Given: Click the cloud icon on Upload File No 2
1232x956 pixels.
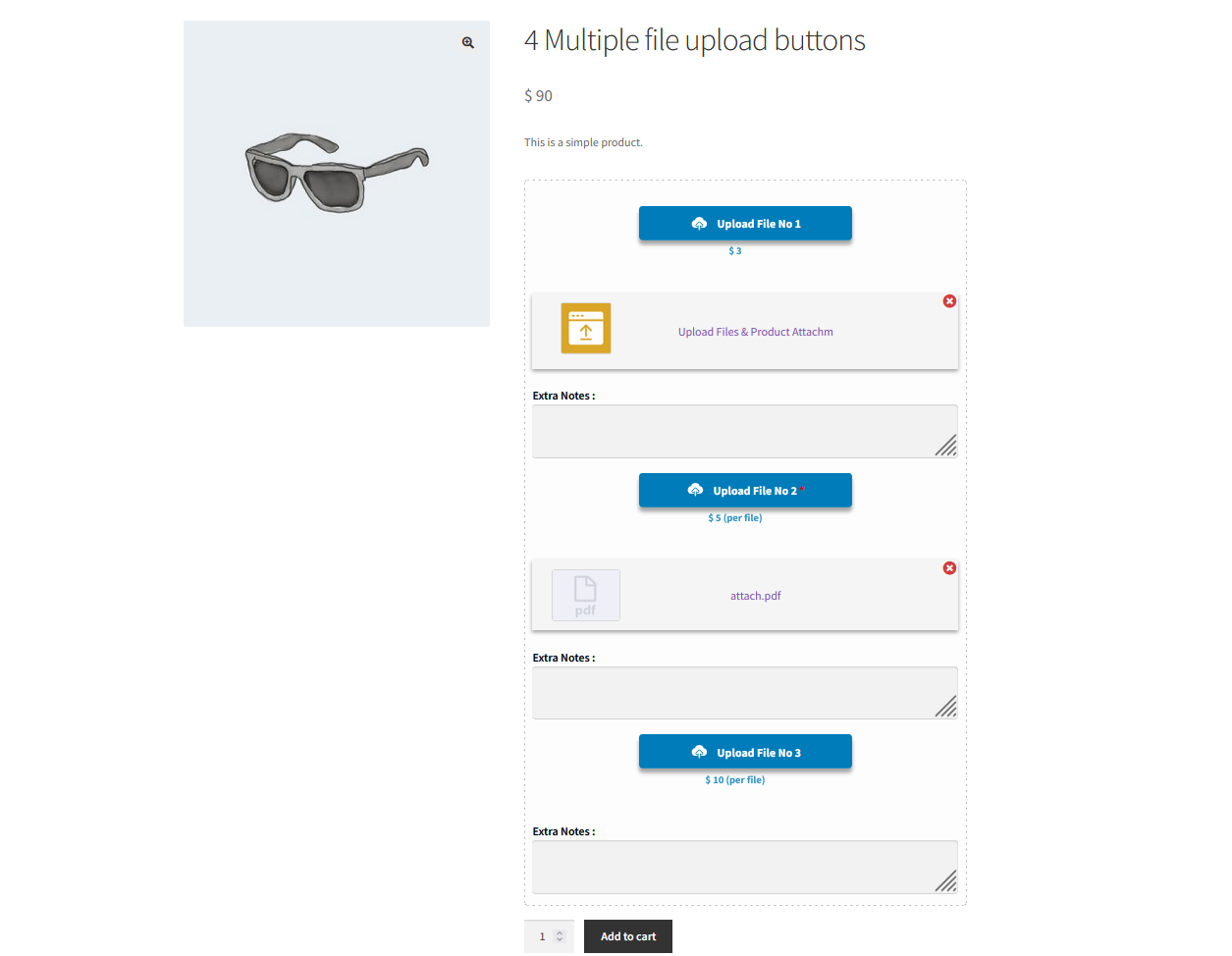Looking at the screenshot, I should click(x=696, y=490).
